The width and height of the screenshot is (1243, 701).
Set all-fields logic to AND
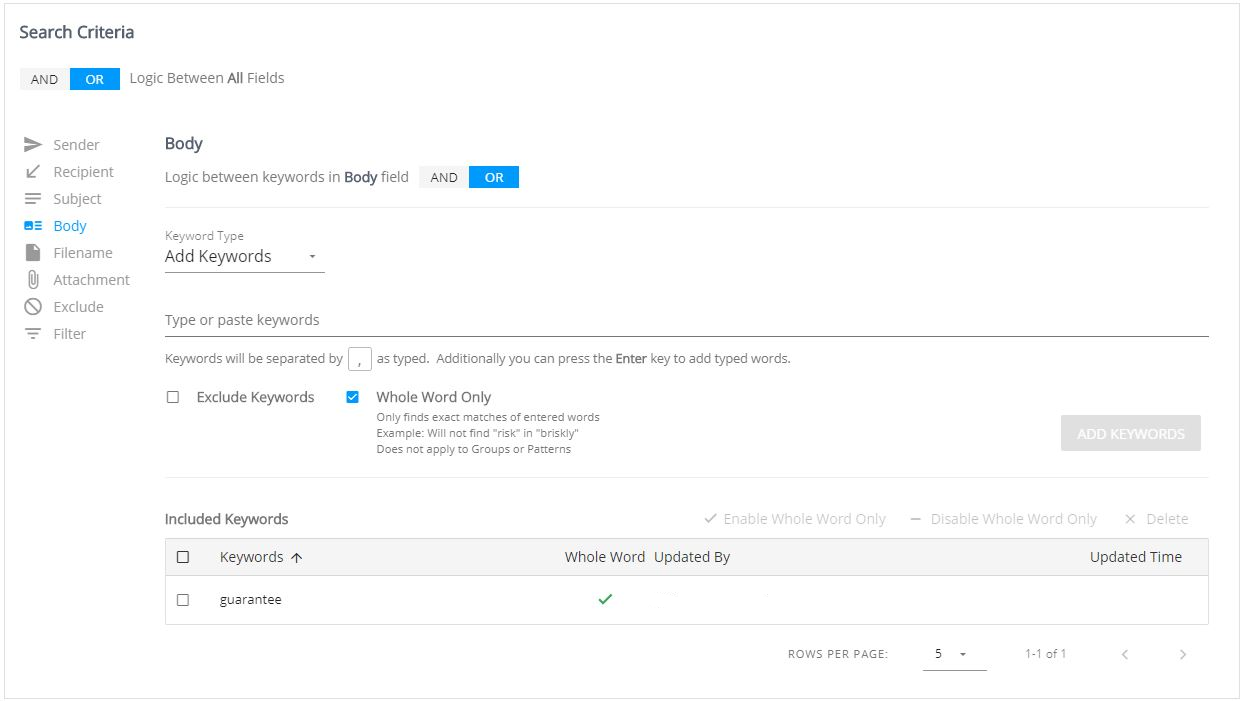point(45,79)
